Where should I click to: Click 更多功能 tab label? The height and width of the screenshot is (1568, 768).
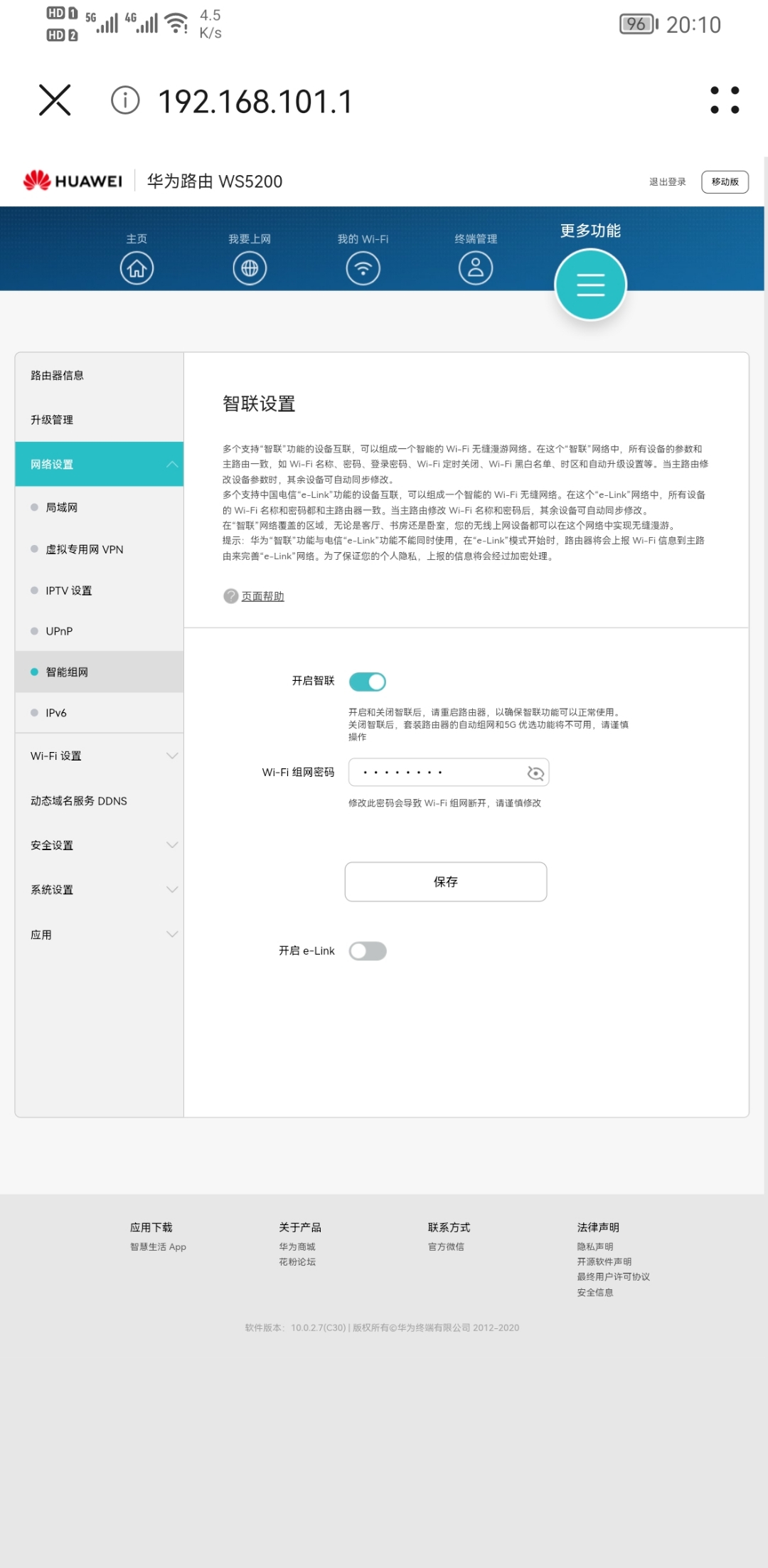tap(590, 231)
